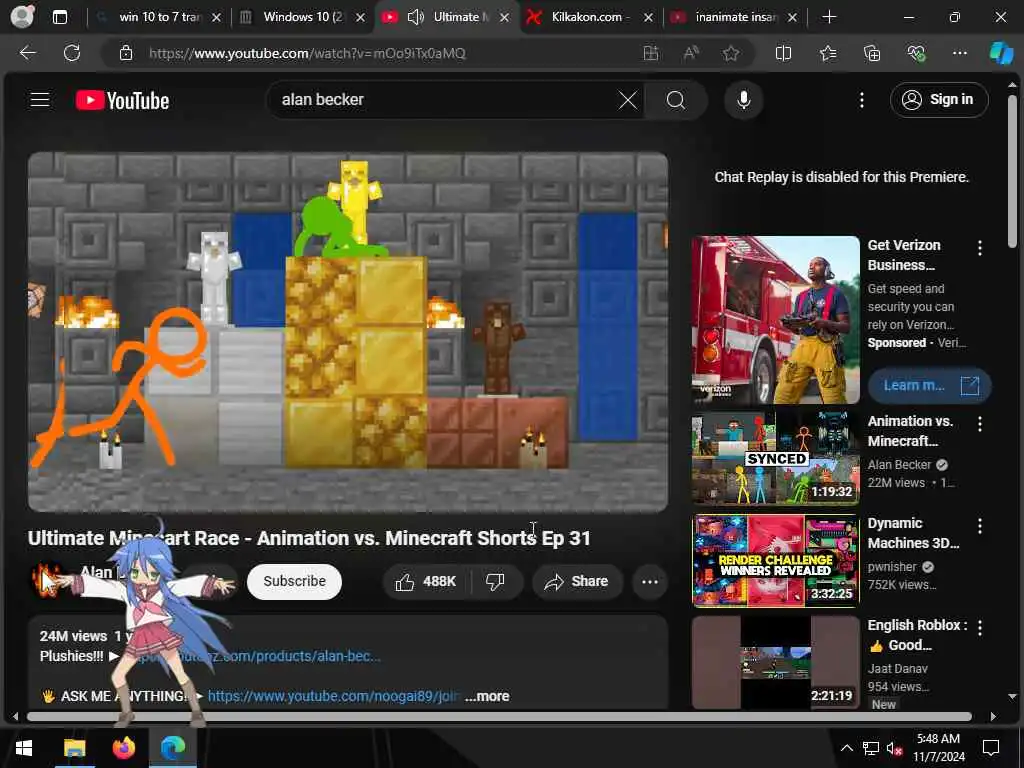Go to YouTube home via logo
This screenshot has width=1024, height=768.
[123, 101]
